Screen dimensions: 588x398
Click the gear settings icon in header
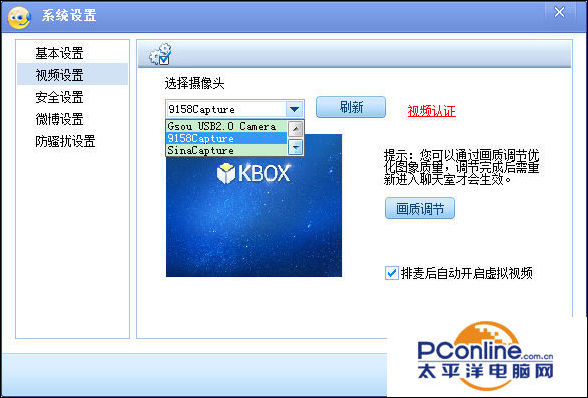pos(160,54)
